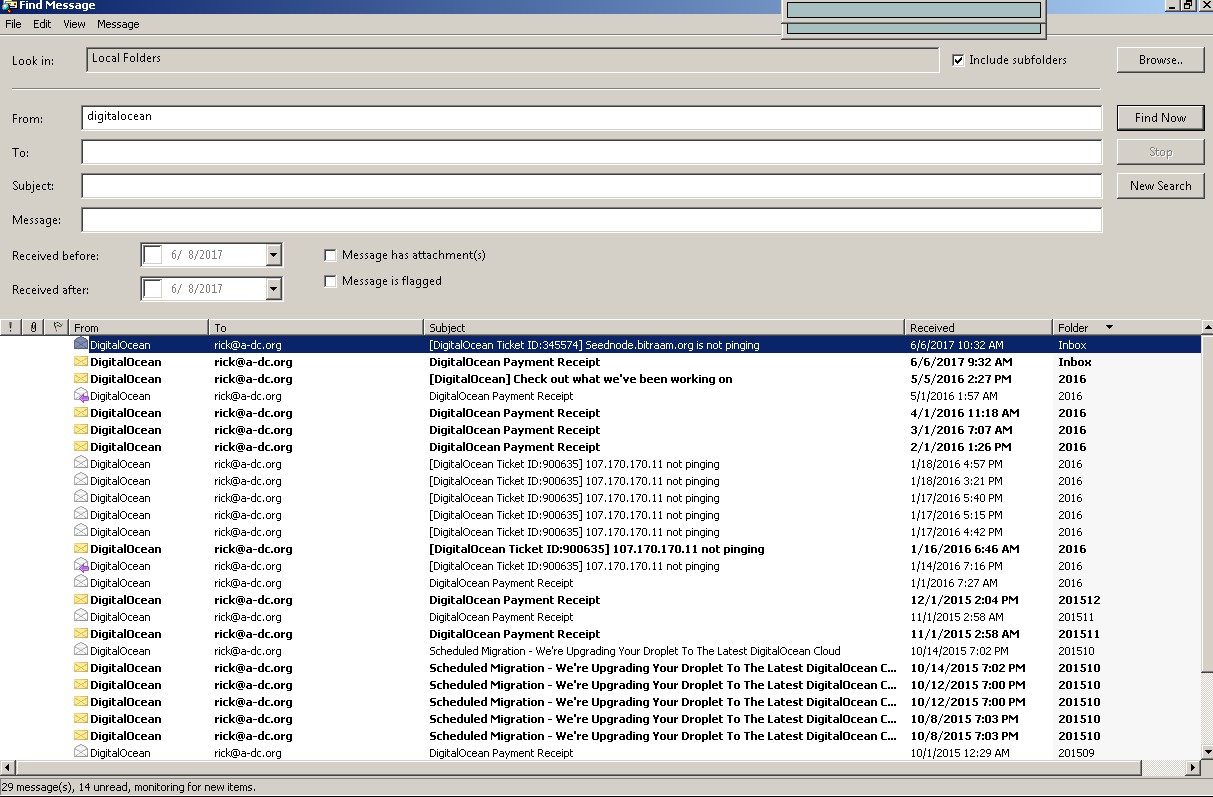The image size is (1213, 797).
Task: Click envelope icon of 6/6/2017 Payment Receipt
Action: click(81, 362)
